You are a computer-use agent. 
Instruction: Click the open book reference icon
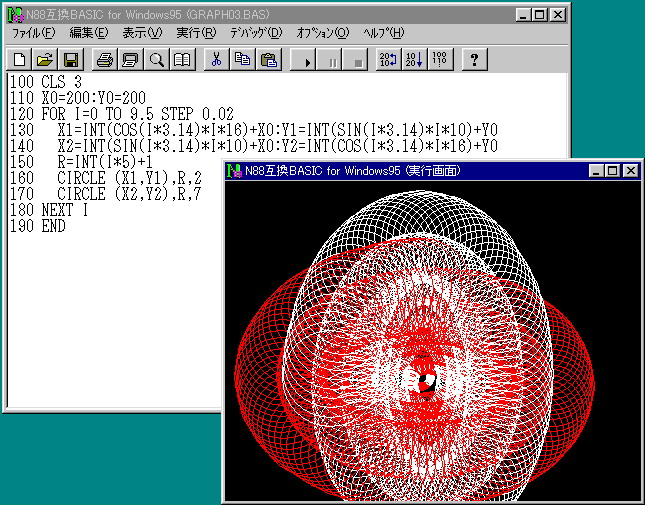pos(182,60)
